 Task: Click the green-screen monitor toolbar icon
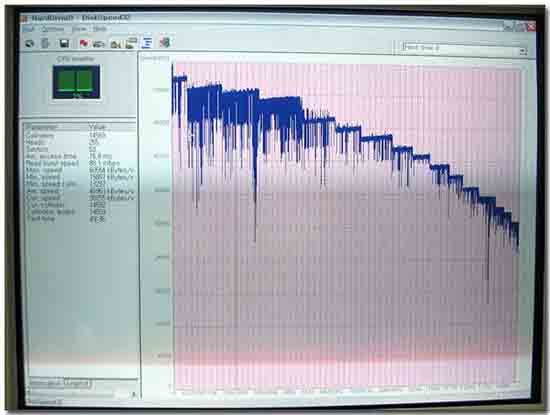[x=131, y=43]
